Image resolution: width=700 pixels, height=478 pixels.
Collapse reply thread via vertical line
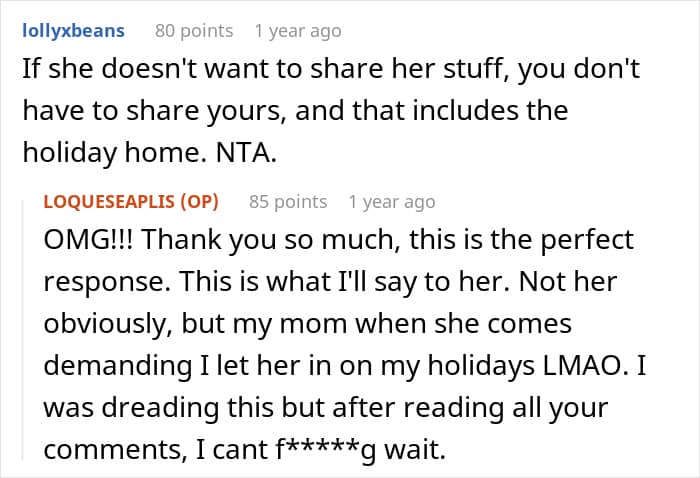coord(23,330)
